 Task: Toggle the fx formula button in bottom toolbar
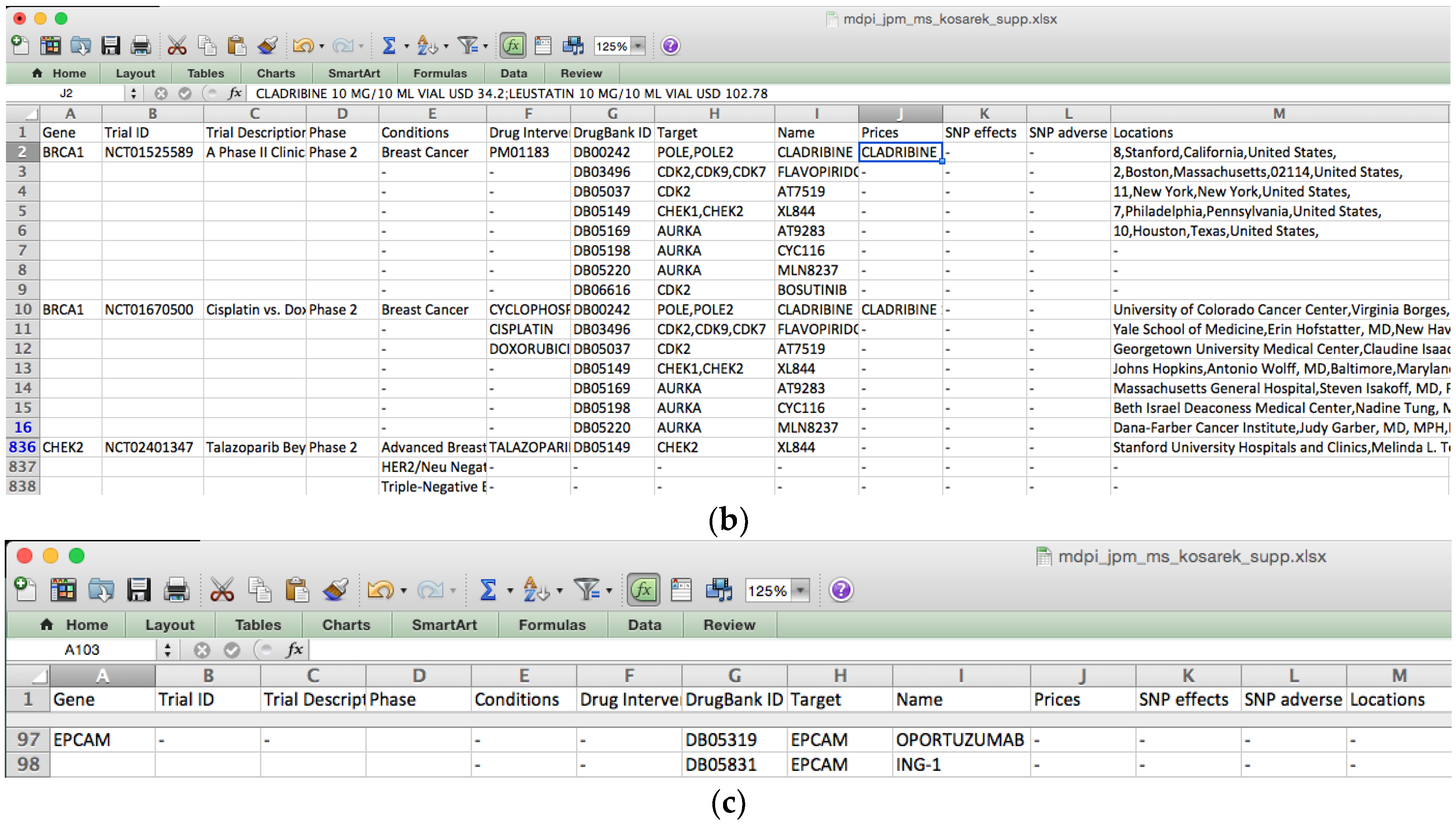point(644,590)
